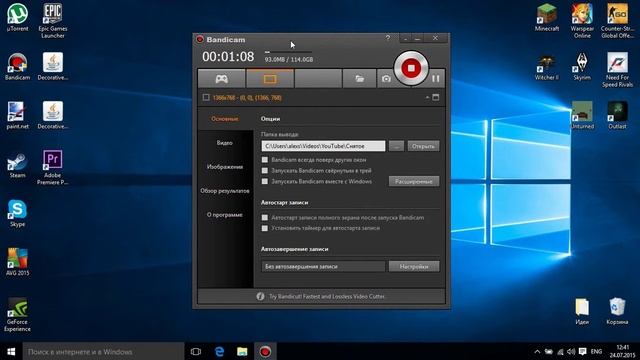Switch input language ENG indicator

tap(596, 351)
